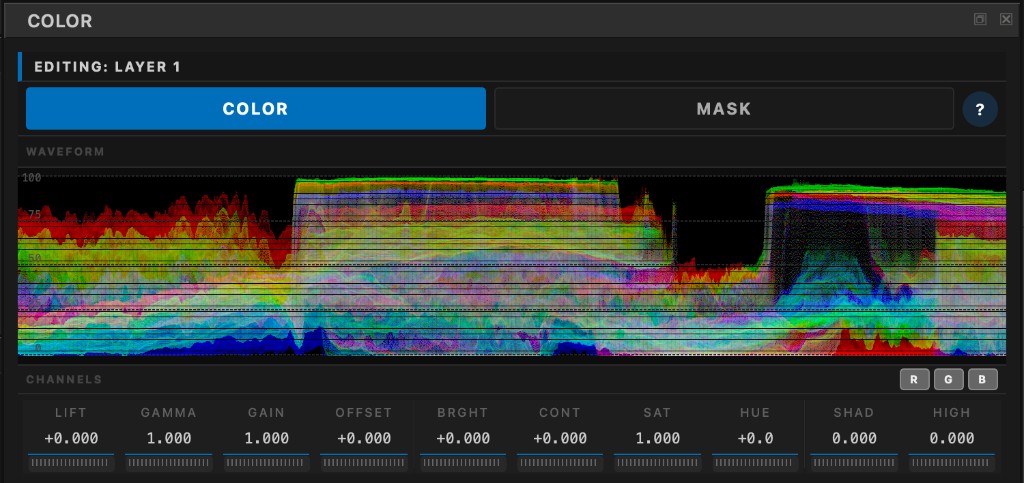
Task: Click the LIFT value +0.000
Action: pyautogui.click(x=71, y=438)
